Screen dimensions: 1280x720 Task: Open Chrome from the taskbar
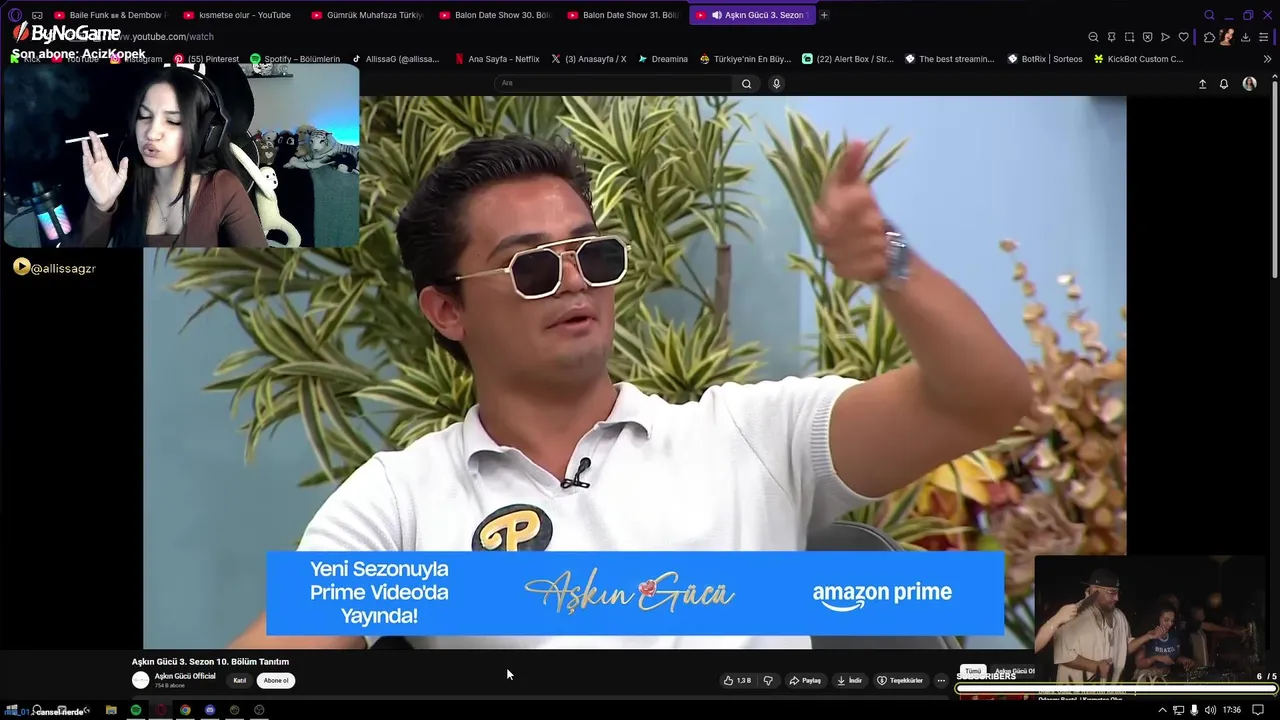click(x=185, y=710)
